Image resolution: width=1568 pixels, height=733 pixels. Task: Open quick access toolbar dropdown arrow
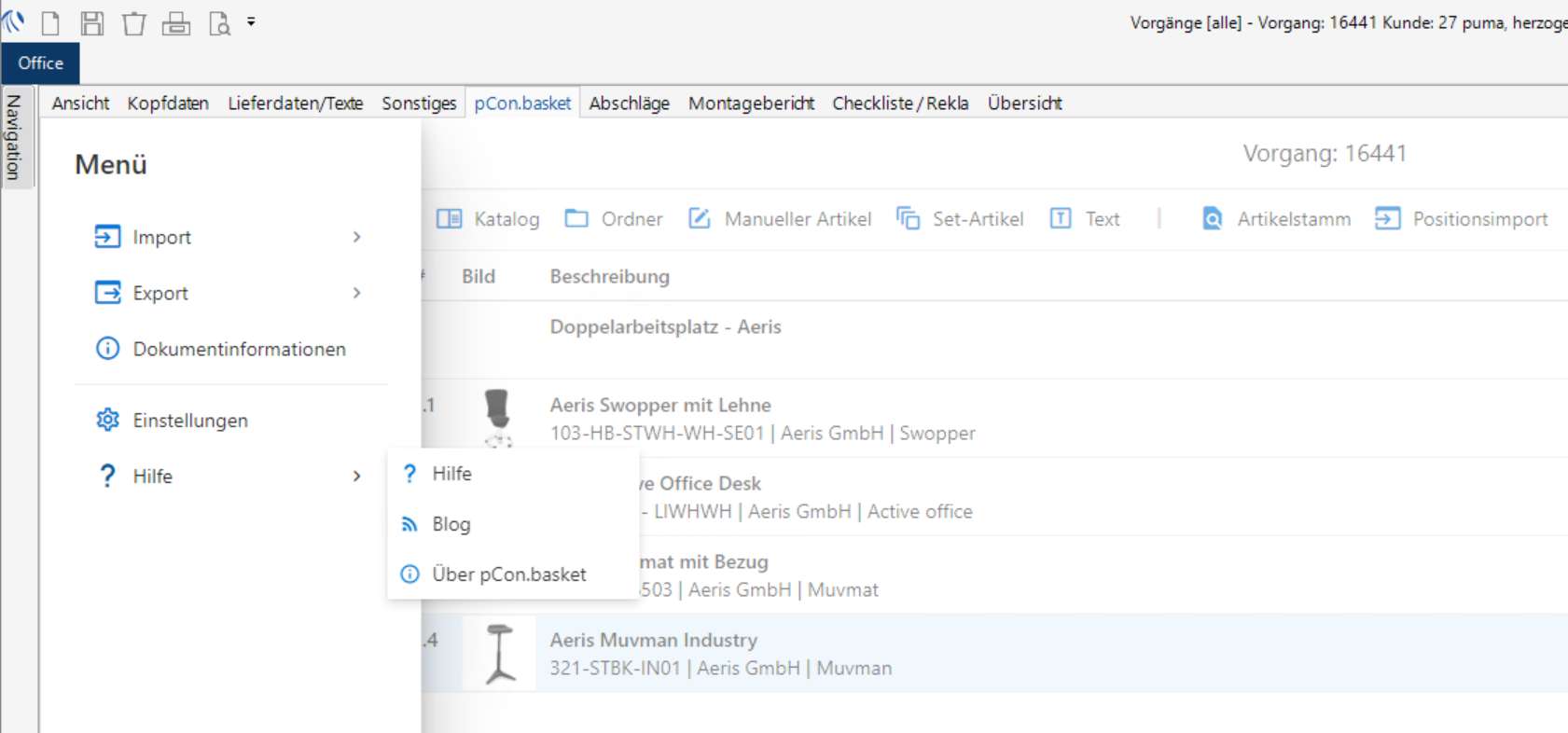tap(251, 21)
